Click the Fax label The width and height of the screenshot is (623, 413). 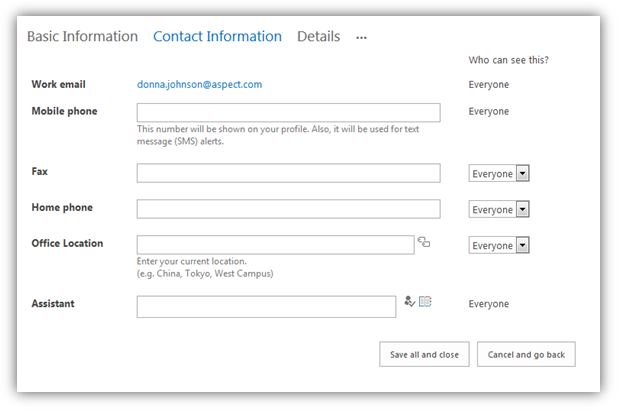[x=39, y=171]
